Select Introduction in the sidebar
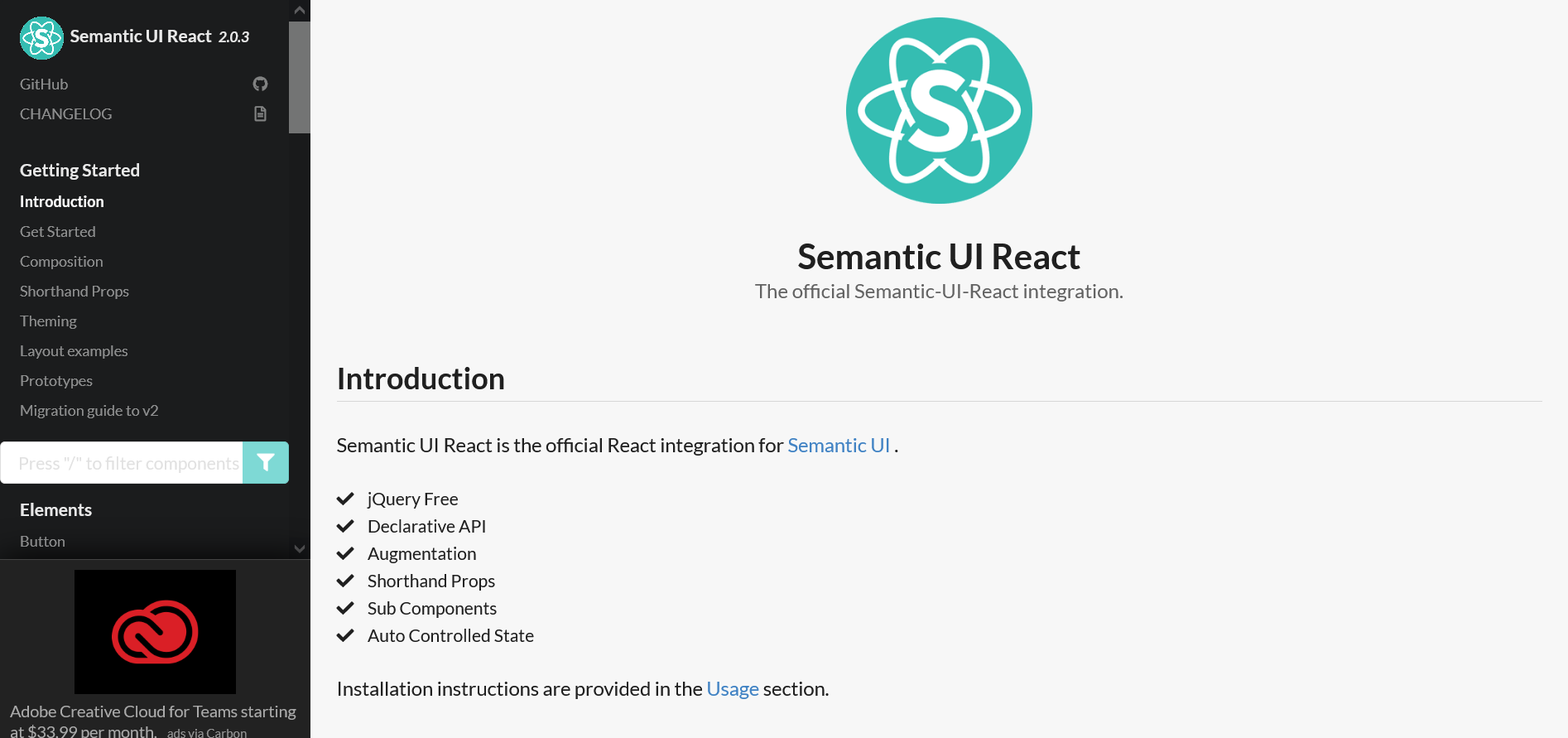Screen dimensions: 1568x738 [x=61, y=201]
